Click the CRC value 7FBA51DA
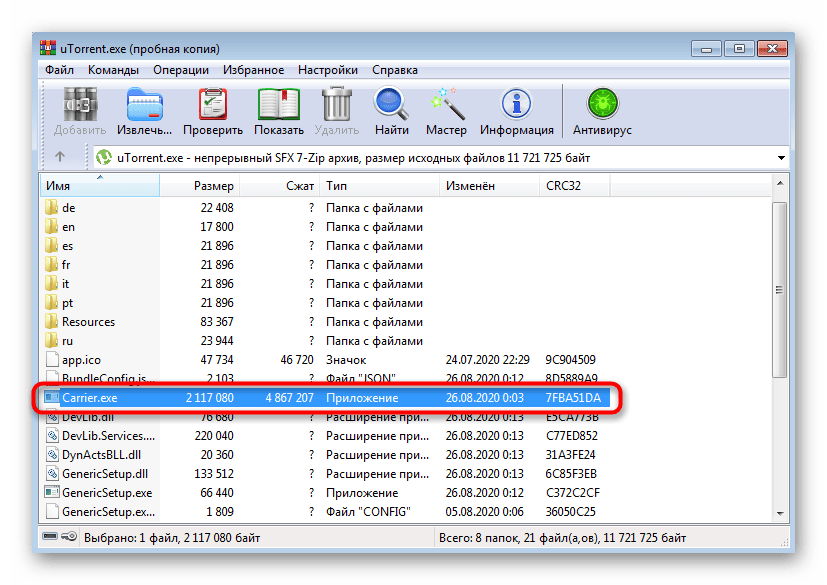Viewport: 827px width, 585px height. [573, 397]
